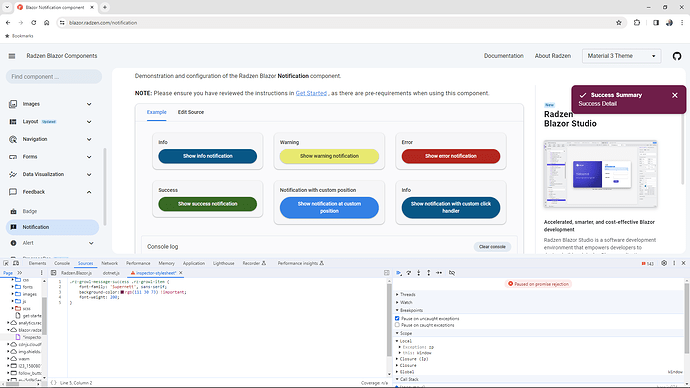690x388 pixels.
Task: Disable Pause on uncaught exceptions
Action: pyautogui.click(x=397, y=318)
